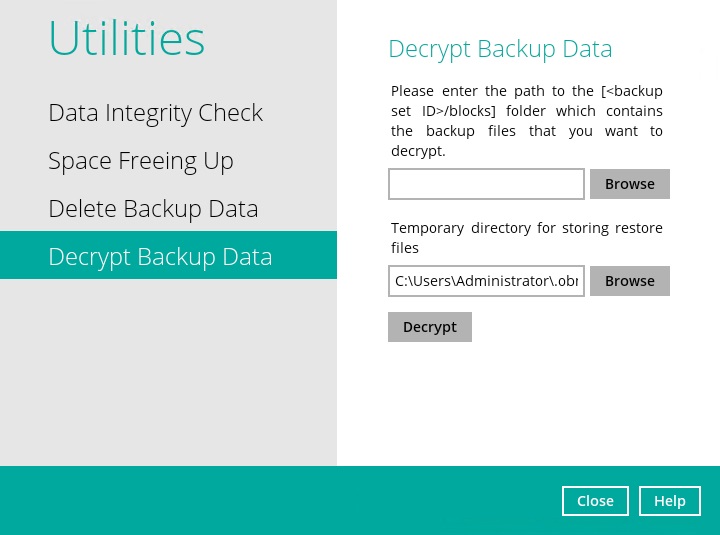
Task: Click the temporary directory path field
Action: click(486, 281)
